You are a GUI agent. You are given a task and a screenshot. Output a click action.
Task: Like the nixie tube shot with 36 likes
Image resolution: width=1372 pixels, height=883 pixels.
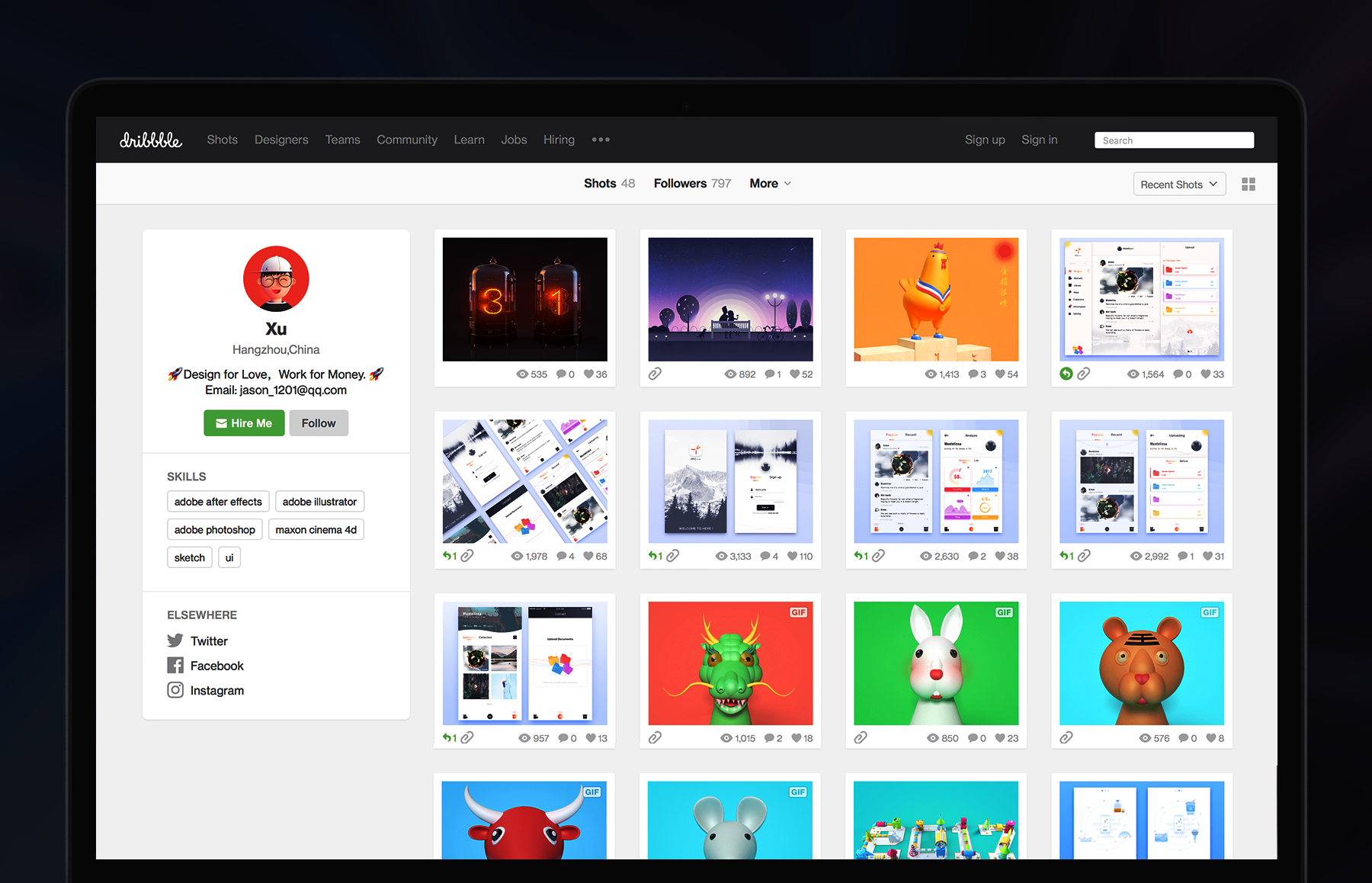click(x=588, y=374)
